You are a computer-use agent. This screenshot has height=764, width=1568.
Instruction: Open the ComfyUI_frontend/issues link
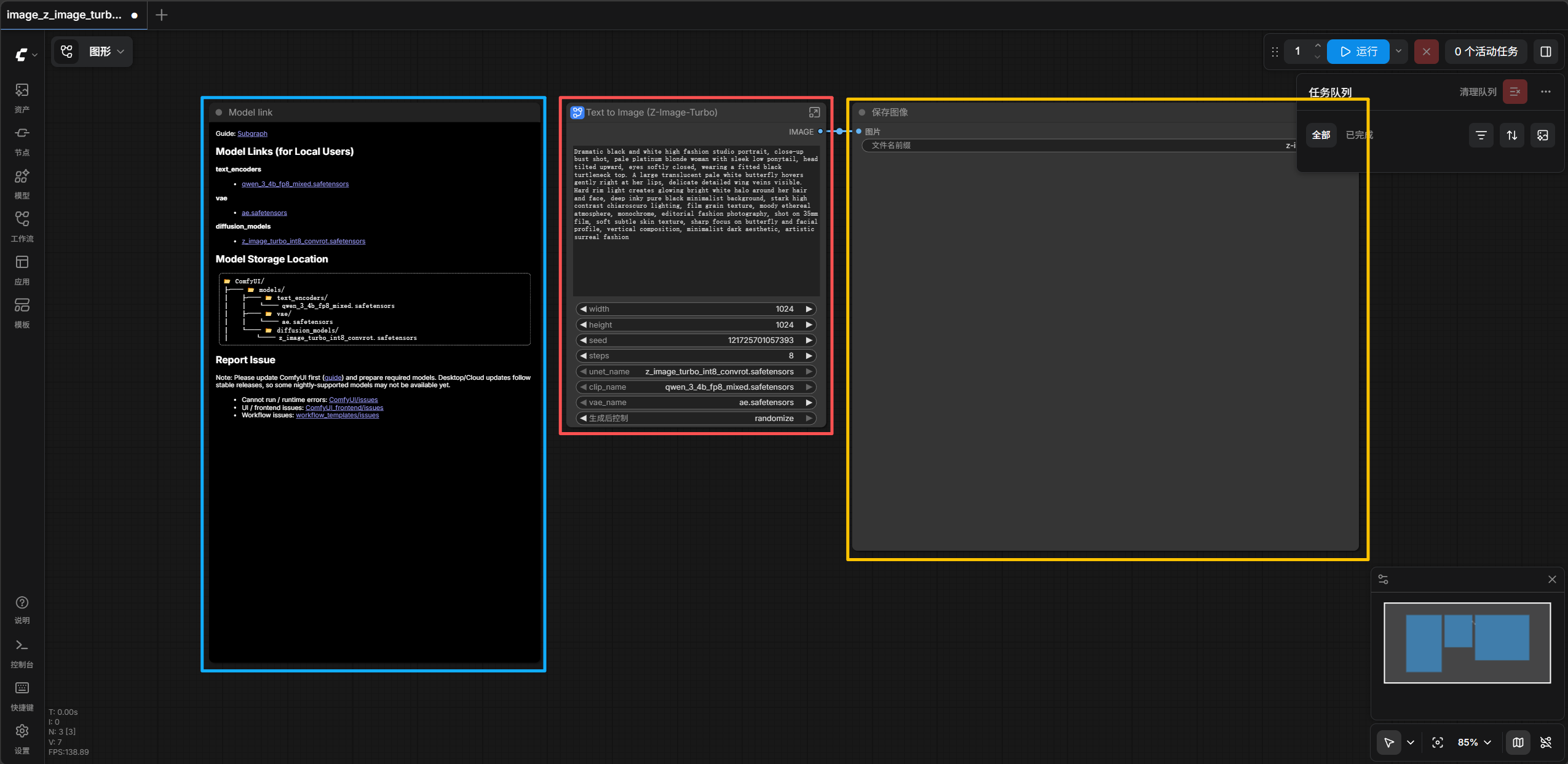[x=344, y=408]
